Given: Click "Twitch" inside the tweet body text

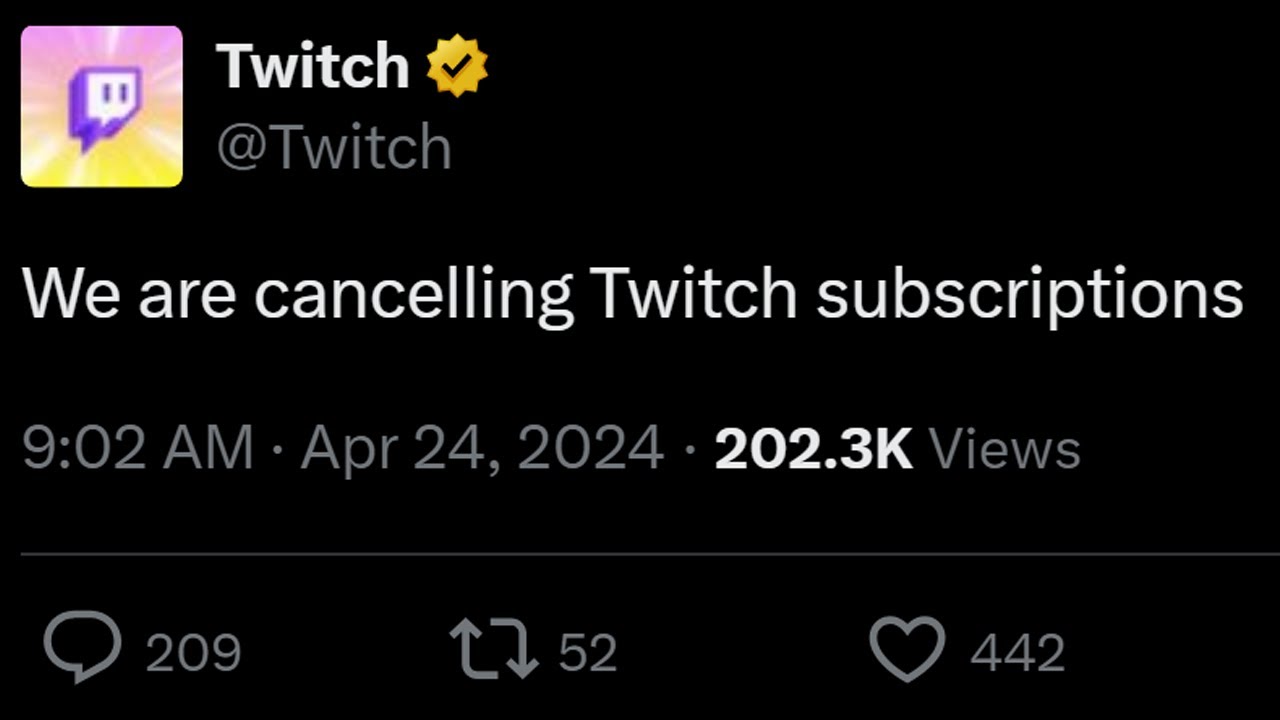Looking at the screenshot, I should point(694,295).
